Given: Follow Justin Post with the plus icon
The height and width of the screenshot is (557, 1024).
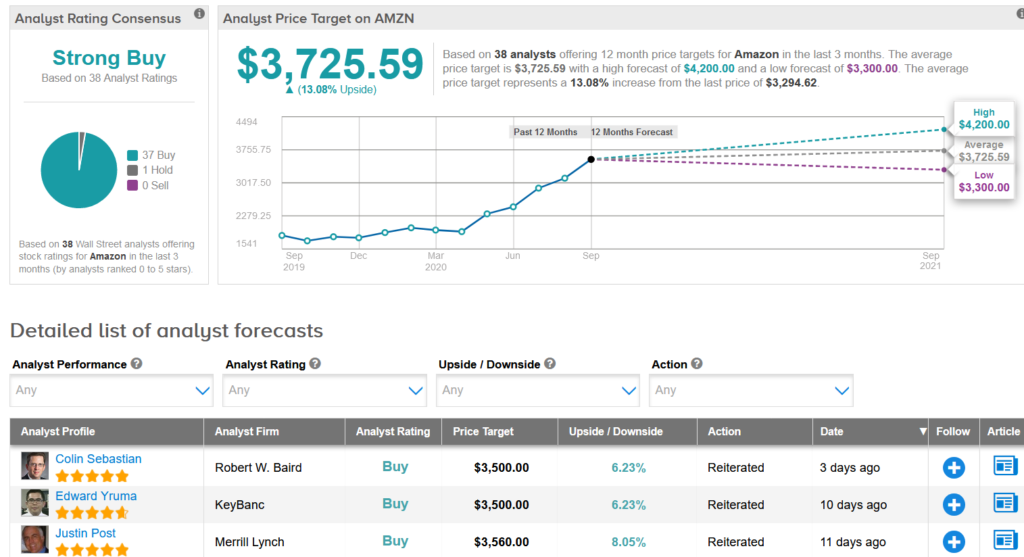Looking at the screenshot, I should (x=953, y=542).
